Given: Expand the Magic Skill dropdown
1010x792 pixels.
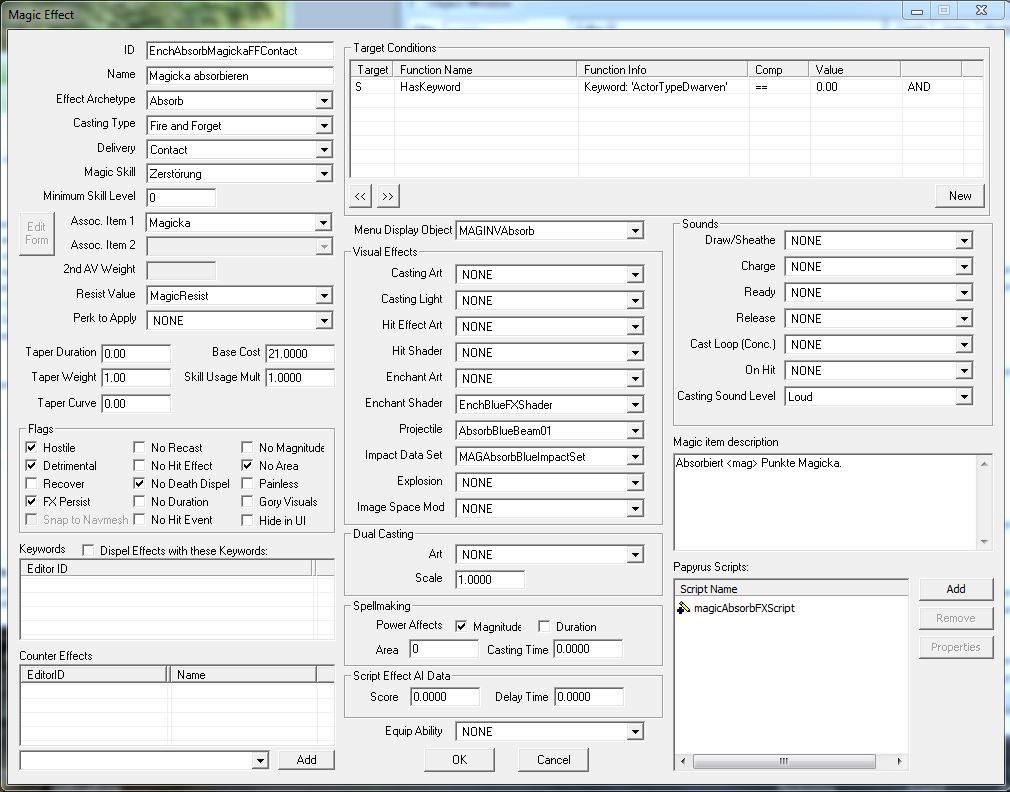Looking at the screenshot, I should pos(323,174).
